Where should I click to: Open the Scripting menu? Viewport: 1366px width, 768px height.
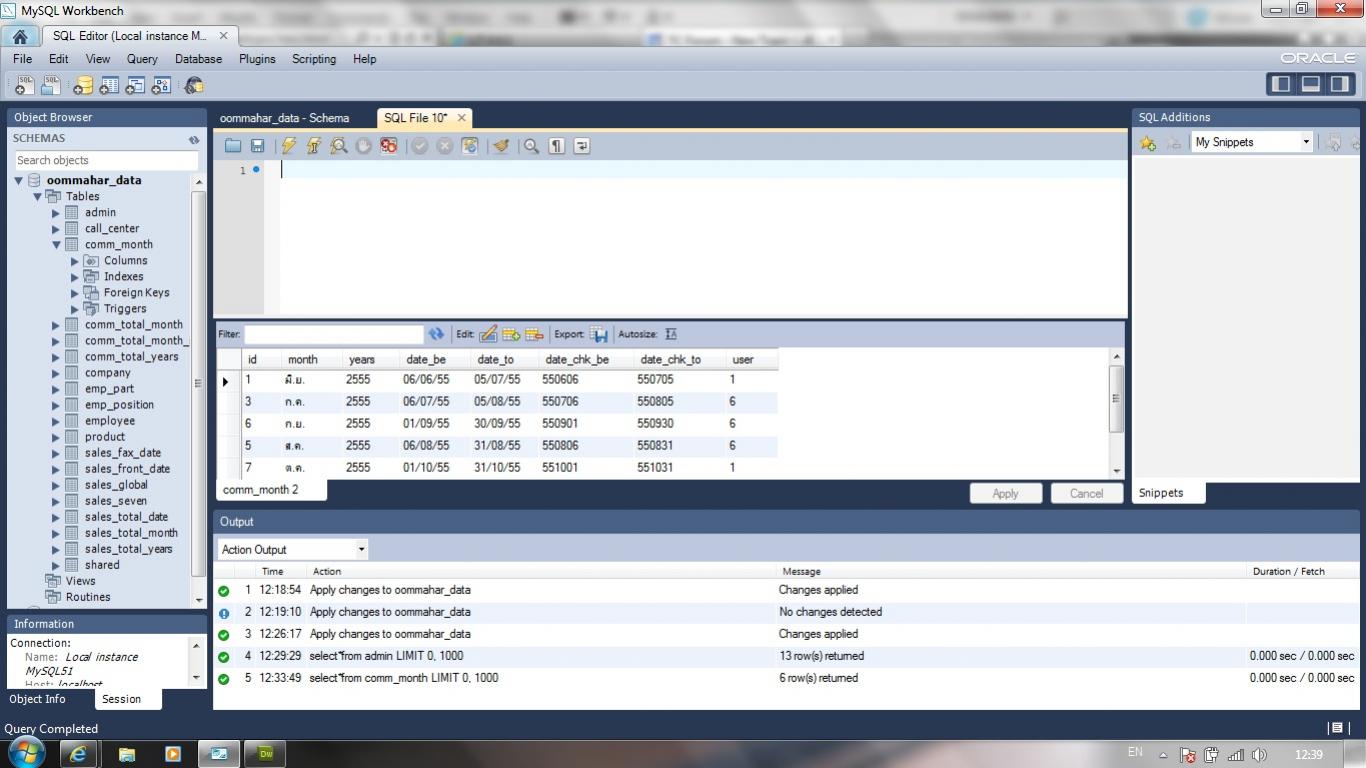(x=314, y=59)
